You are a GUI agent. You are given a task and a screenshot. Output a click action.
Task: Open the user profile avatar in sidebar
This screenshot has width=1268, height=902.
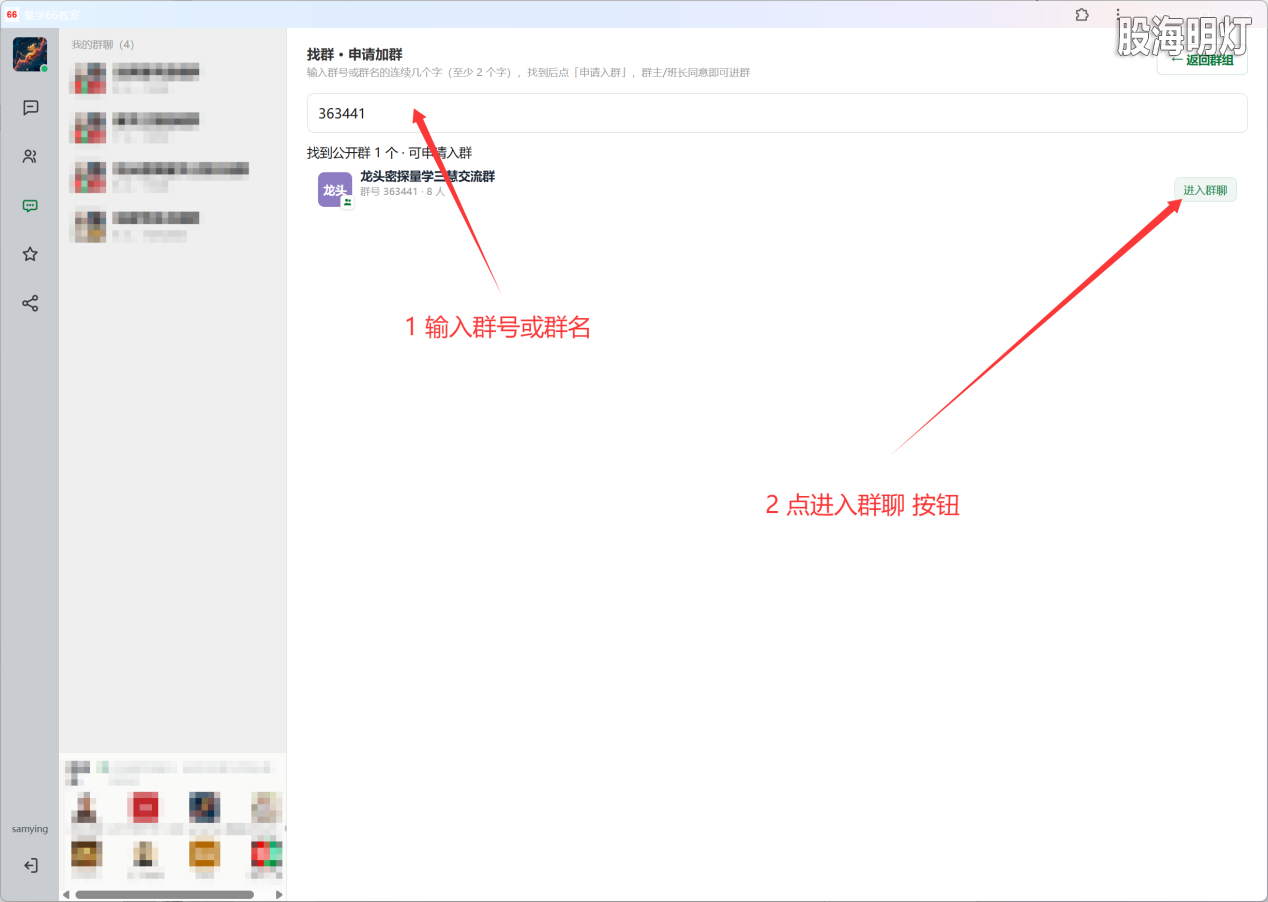[30, 54]
